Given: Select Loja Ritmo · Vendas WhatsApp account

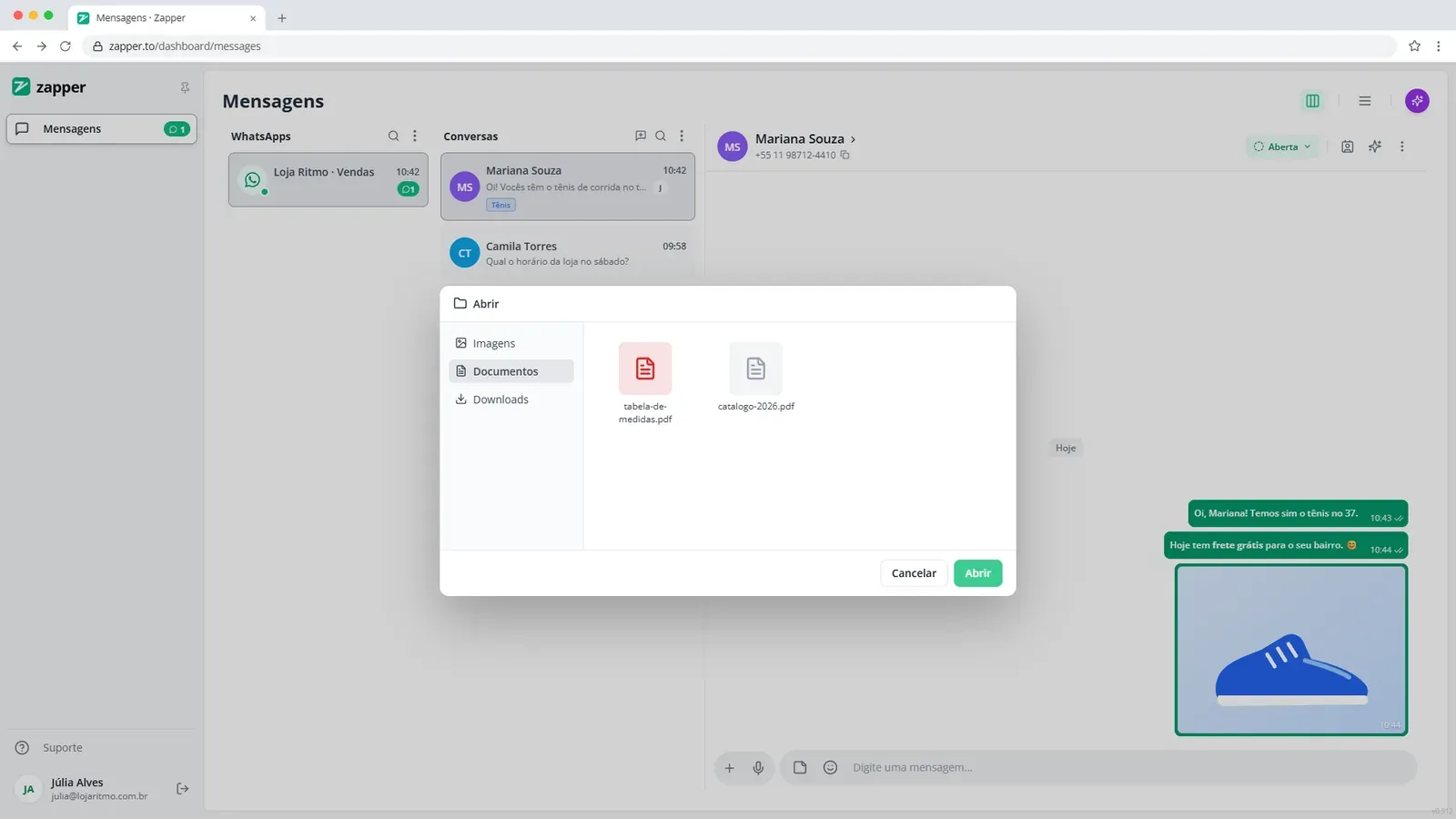Looking at the screenshot, I should point(329,180).
